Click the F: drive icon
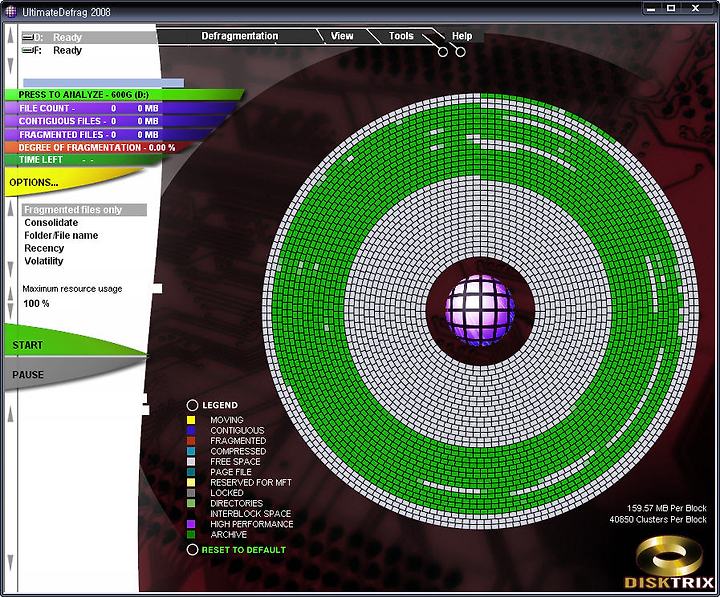This screenshot has height=597, width=720. point(28,50)
